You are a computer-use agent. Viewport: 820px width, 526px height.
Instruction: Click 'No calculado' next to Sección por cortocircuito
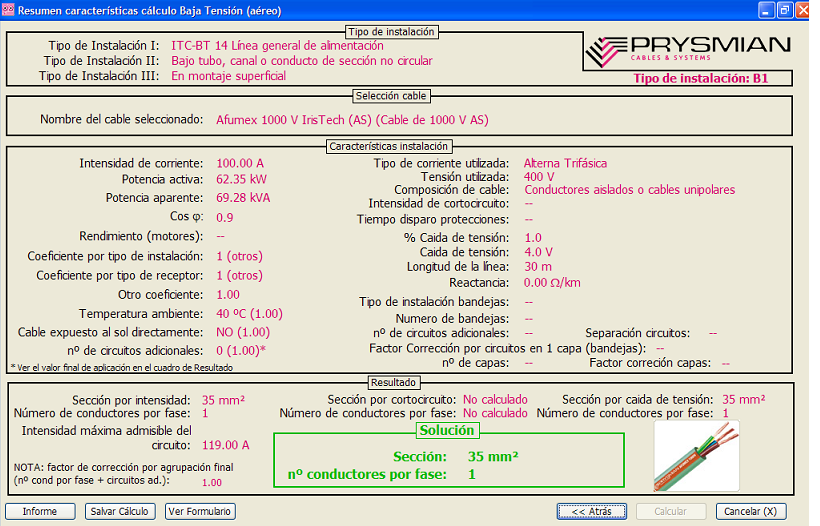pos(495,399)
